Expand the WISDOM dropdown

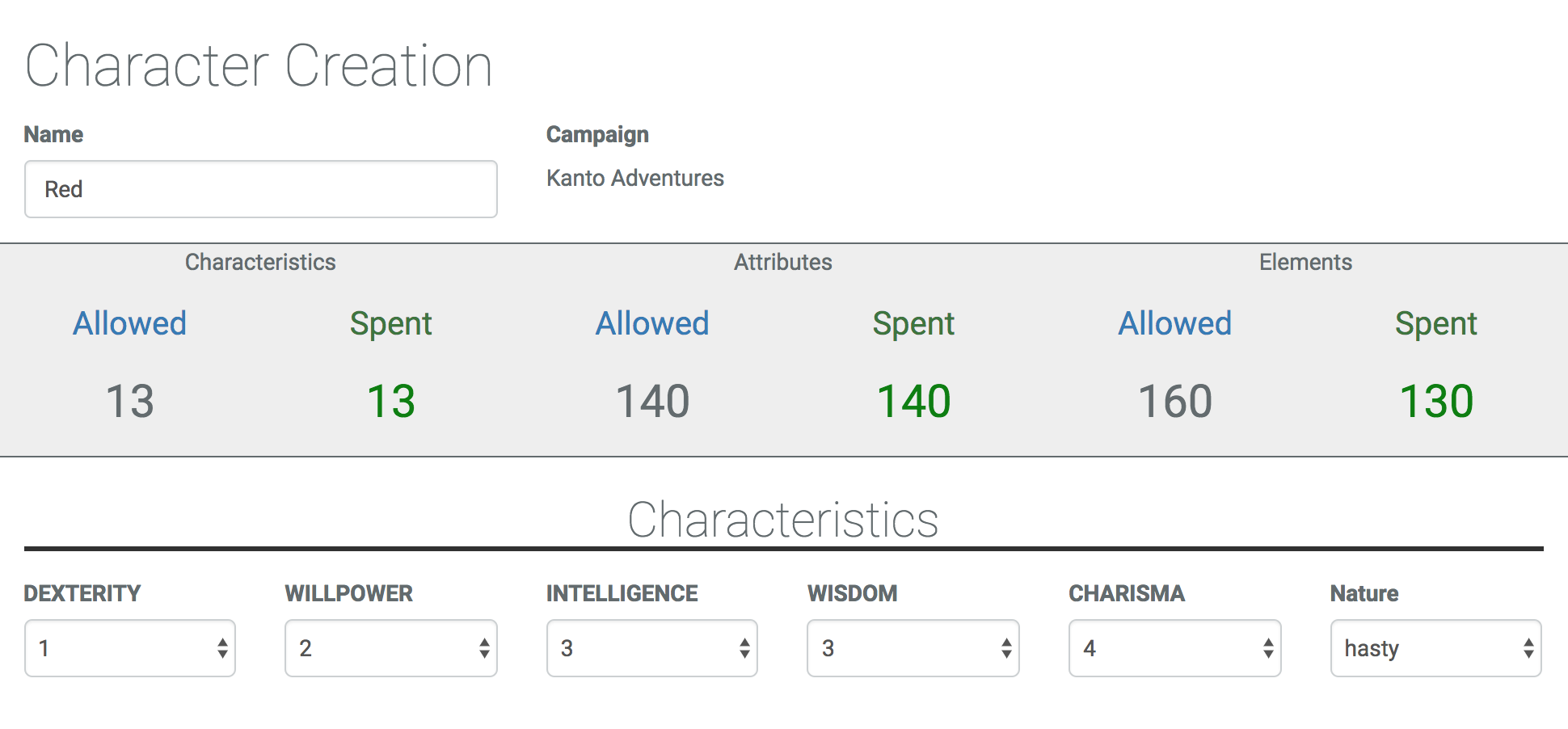click(913, 648)
